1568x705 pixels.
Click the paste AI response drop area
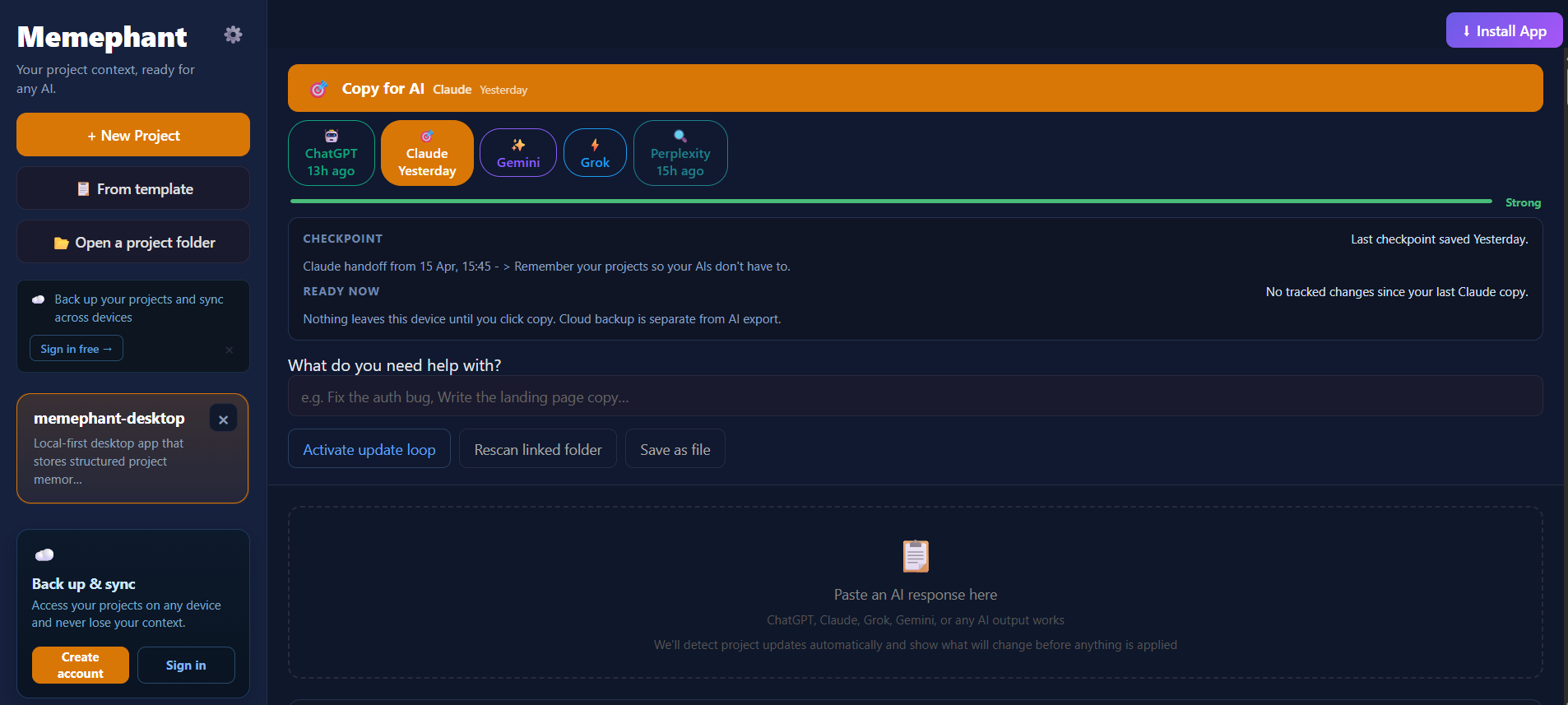(915, 592)
